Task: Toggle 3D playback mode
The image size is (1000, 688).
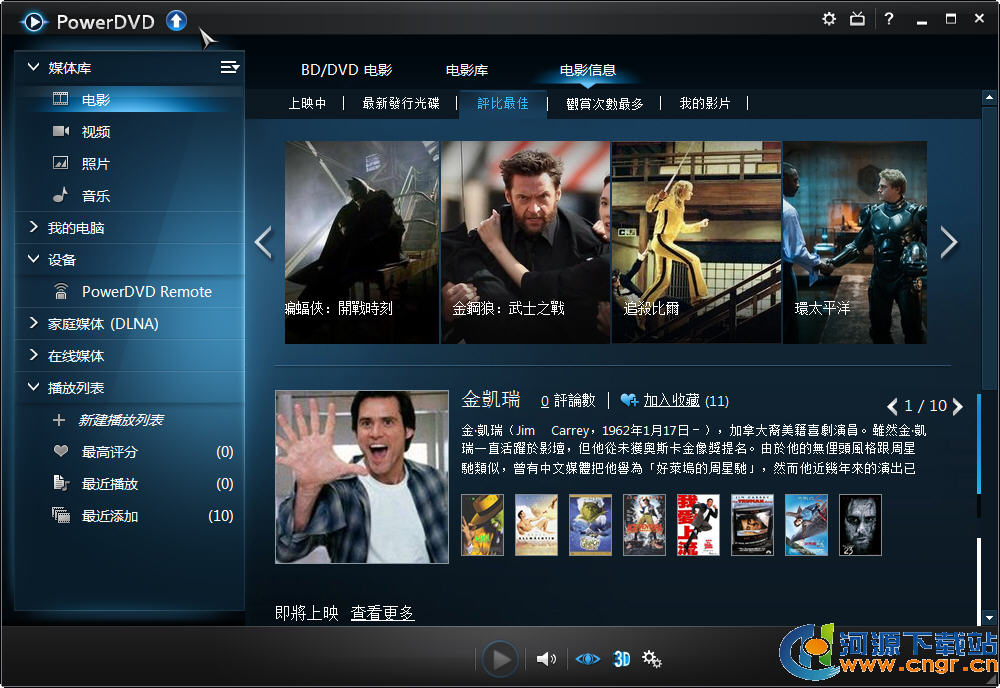Action: (621, 659)
